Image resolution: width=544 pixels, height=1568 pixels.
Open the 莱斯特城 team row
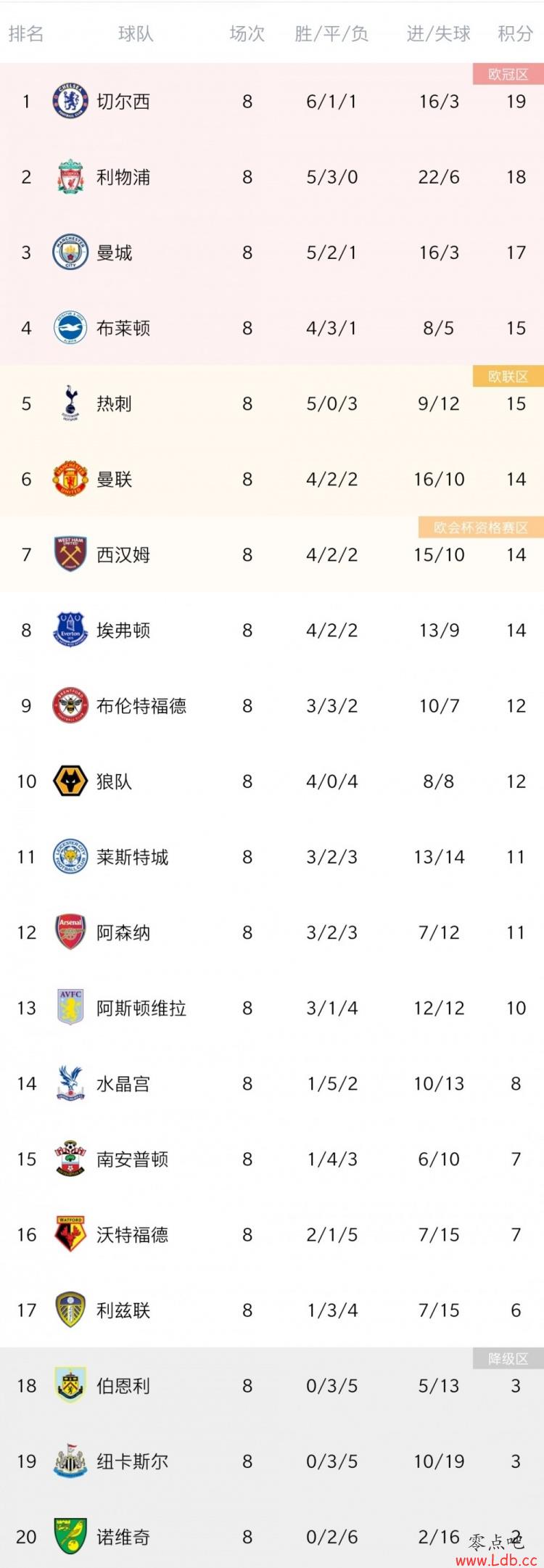(272, 857)
